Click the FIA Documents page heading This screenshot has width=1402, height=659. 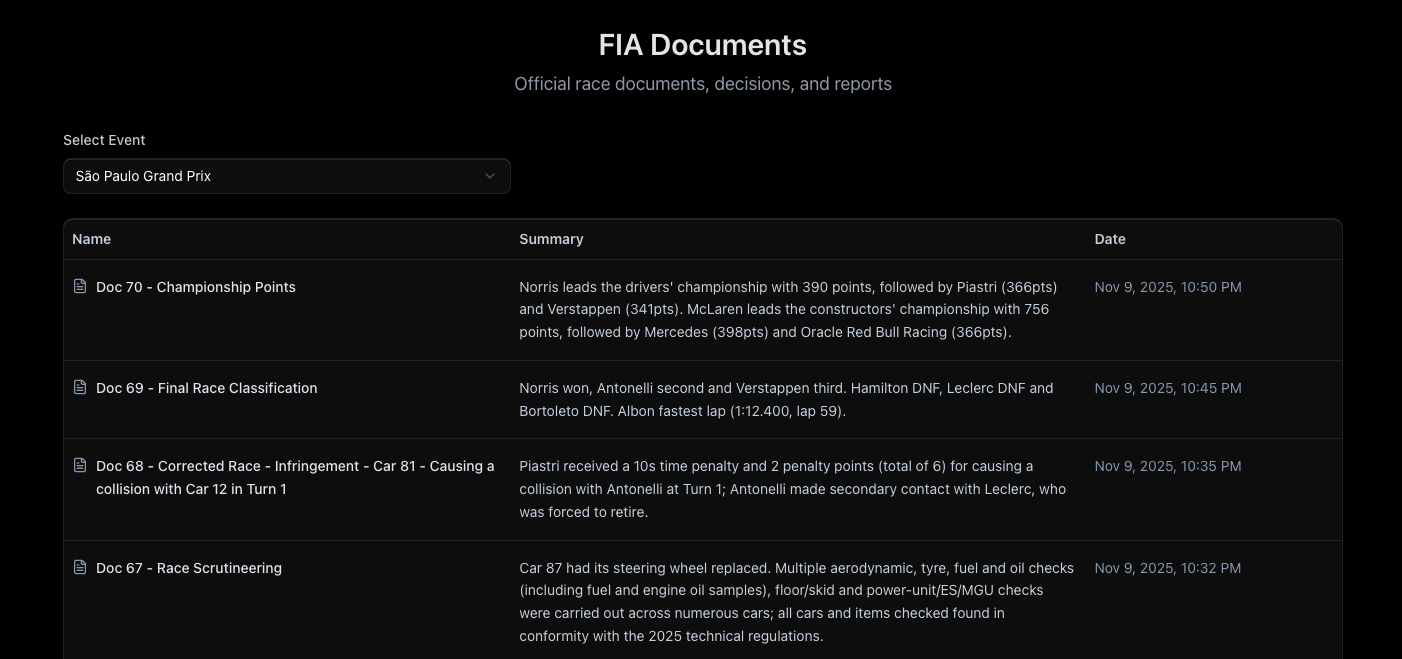pos(702,45)
